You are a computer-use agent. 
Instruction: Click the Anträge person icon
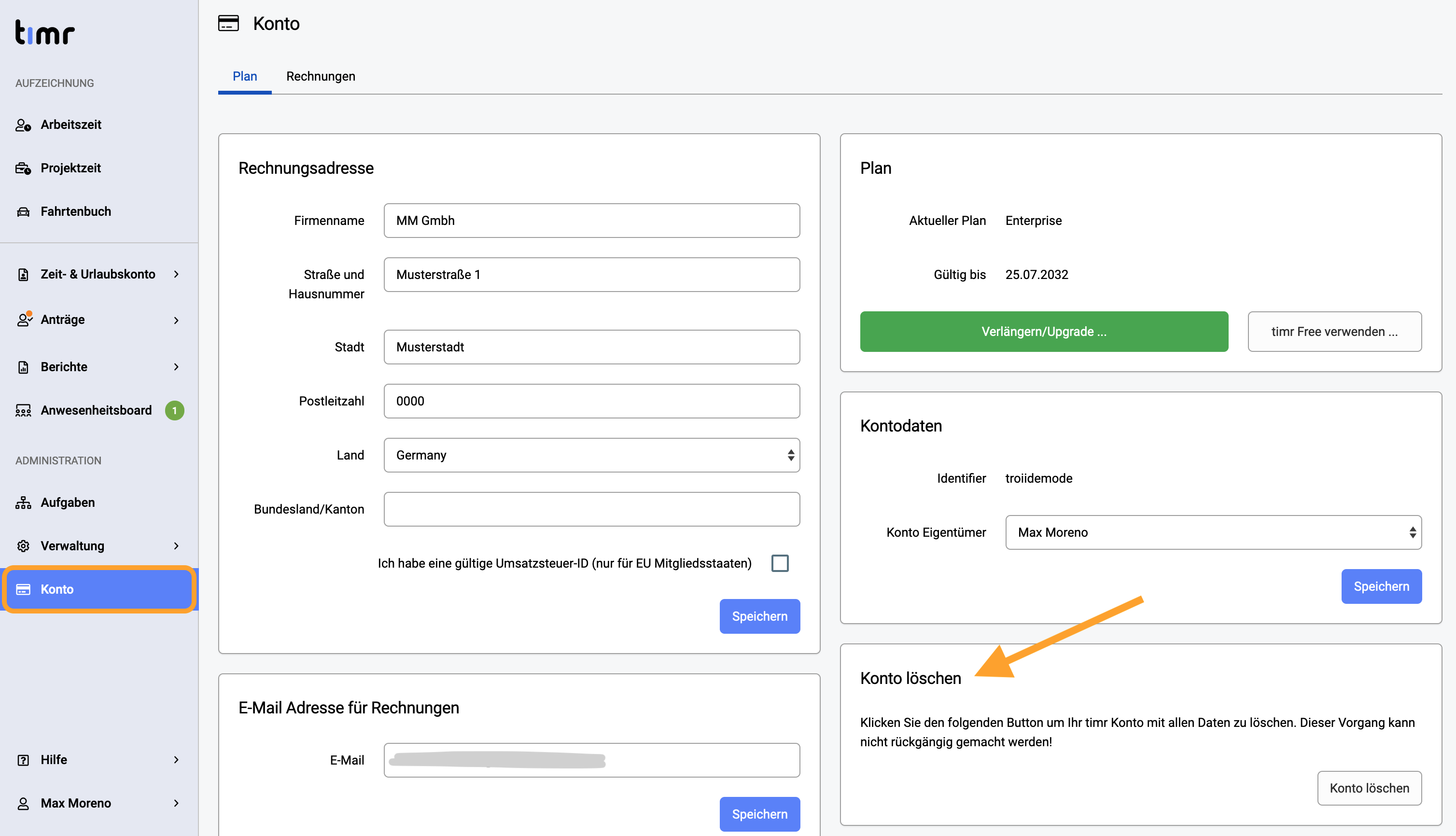pos(24,319)
